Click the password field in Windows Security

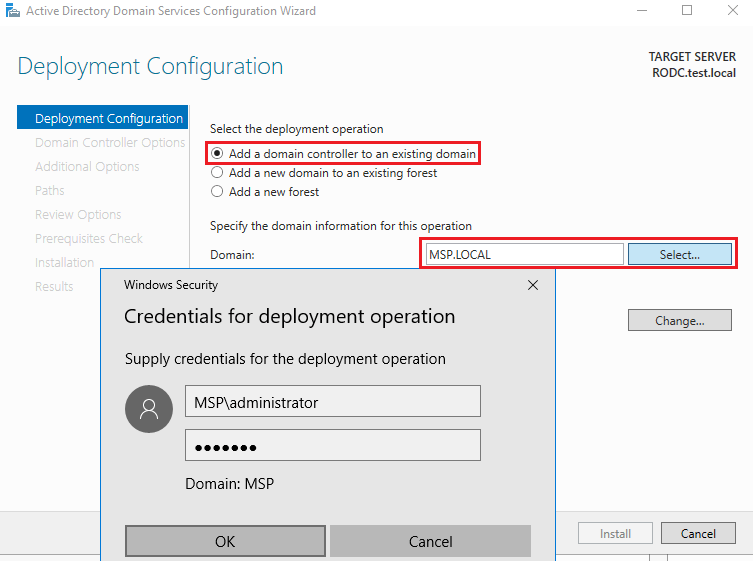[x=333, y=446]
